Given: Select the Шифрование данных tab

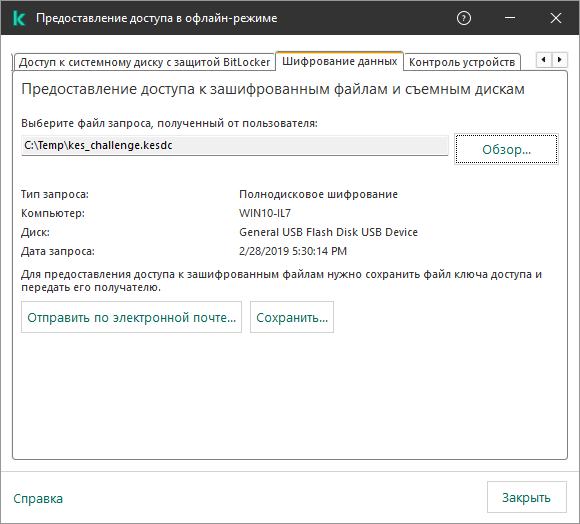Looking at the screenshot, I should [x=340, y=61].
